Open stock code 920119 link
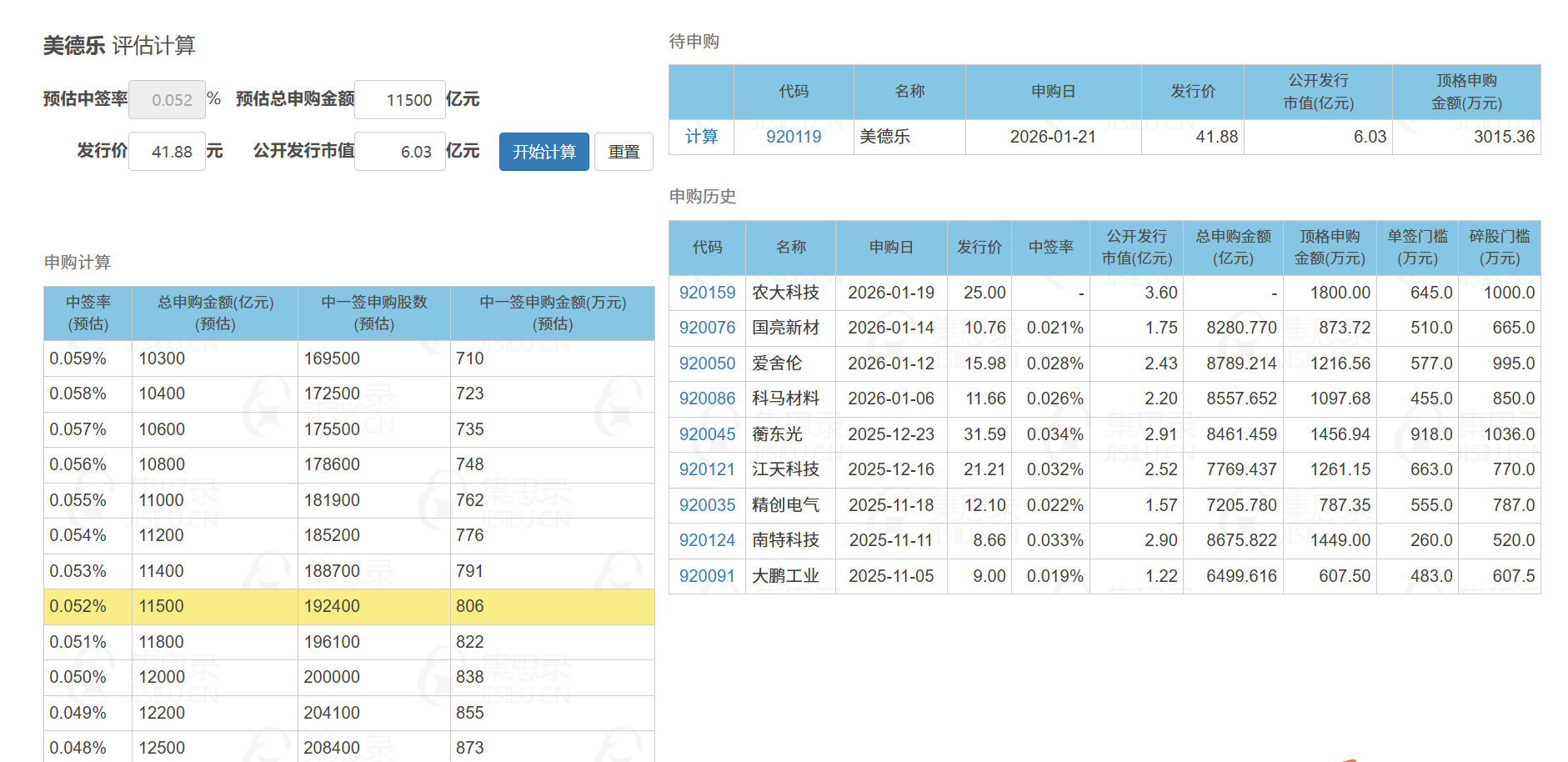 coord(794,137)
